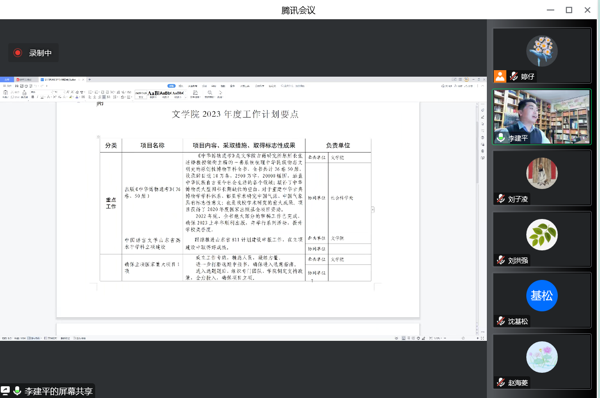This screenshot has width=600, height=398.
Task: Click the red recording indicator icon
Action: click(18, 53)
